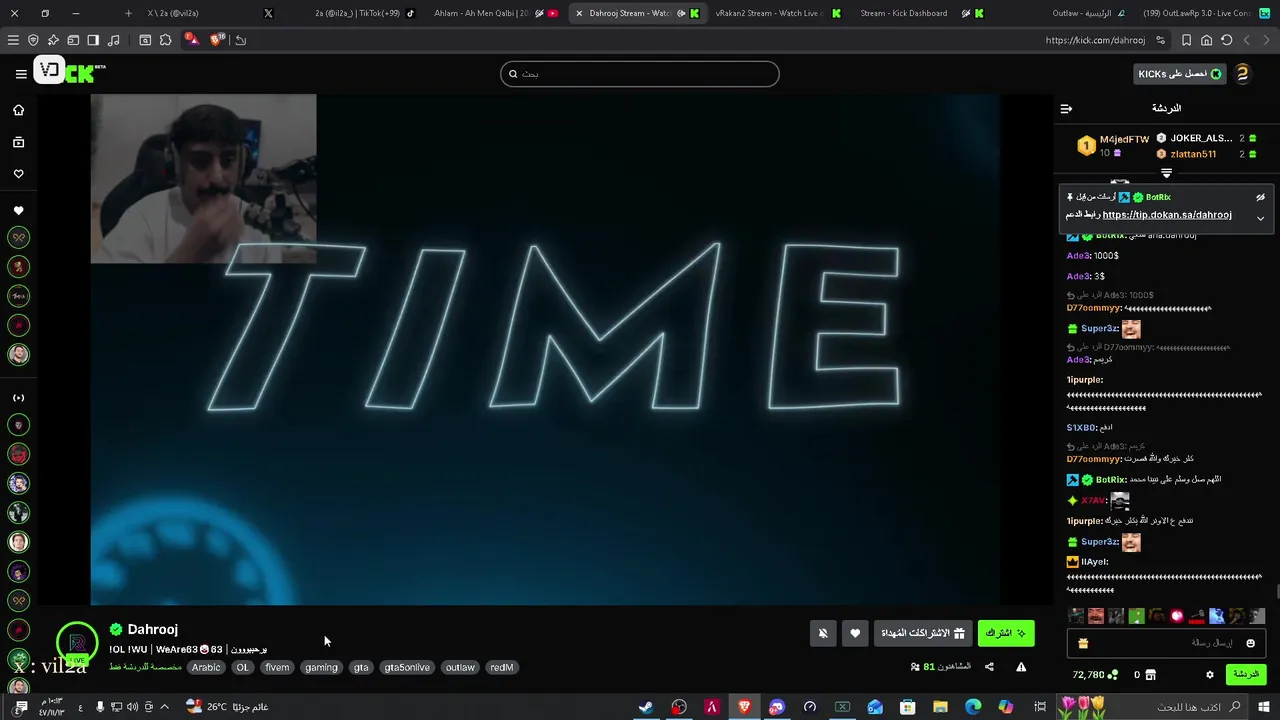The image size is (1280, 720).
Task: Click the browser shield icon
Action: point(33,40)
